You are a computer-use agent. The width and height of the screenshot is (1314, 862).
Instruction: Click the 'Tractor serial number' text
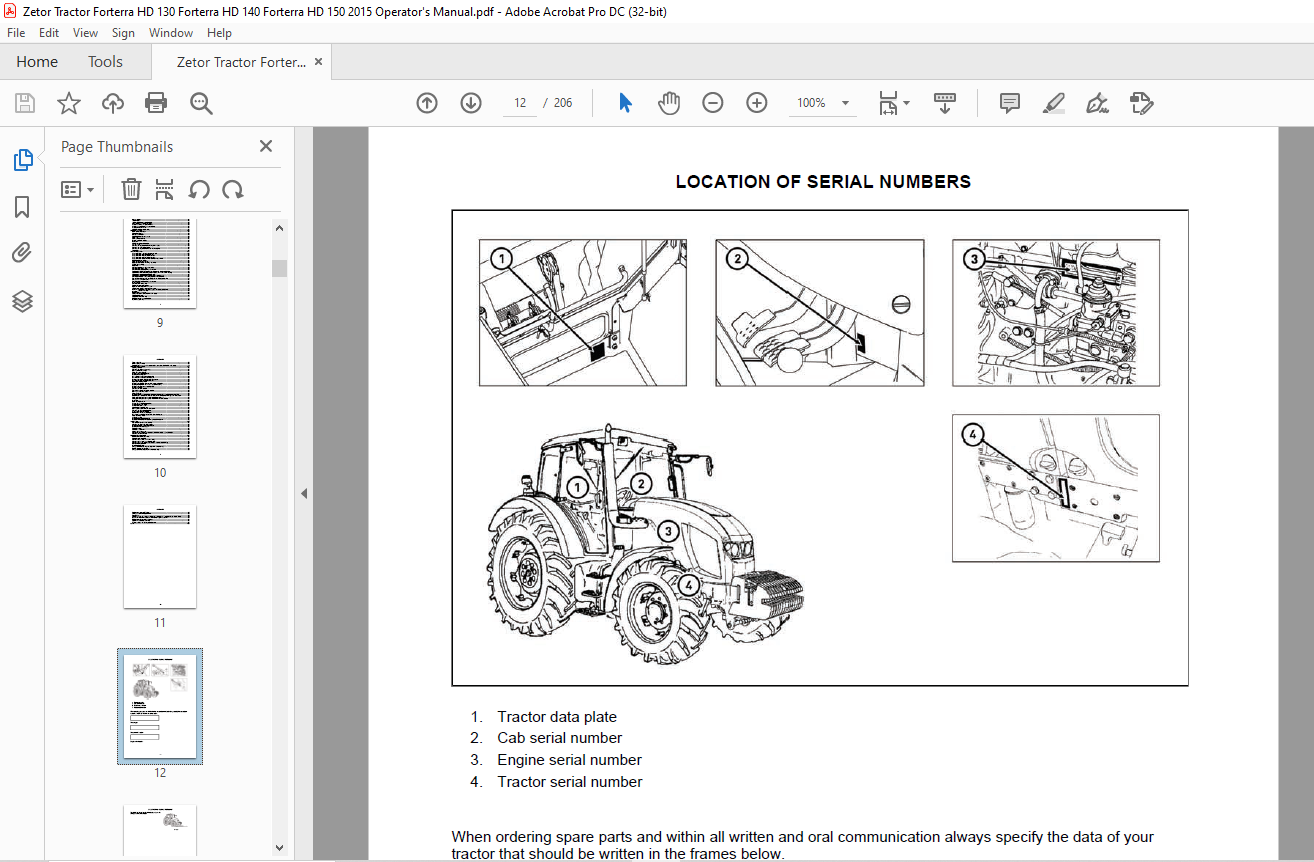pos(570,782)
